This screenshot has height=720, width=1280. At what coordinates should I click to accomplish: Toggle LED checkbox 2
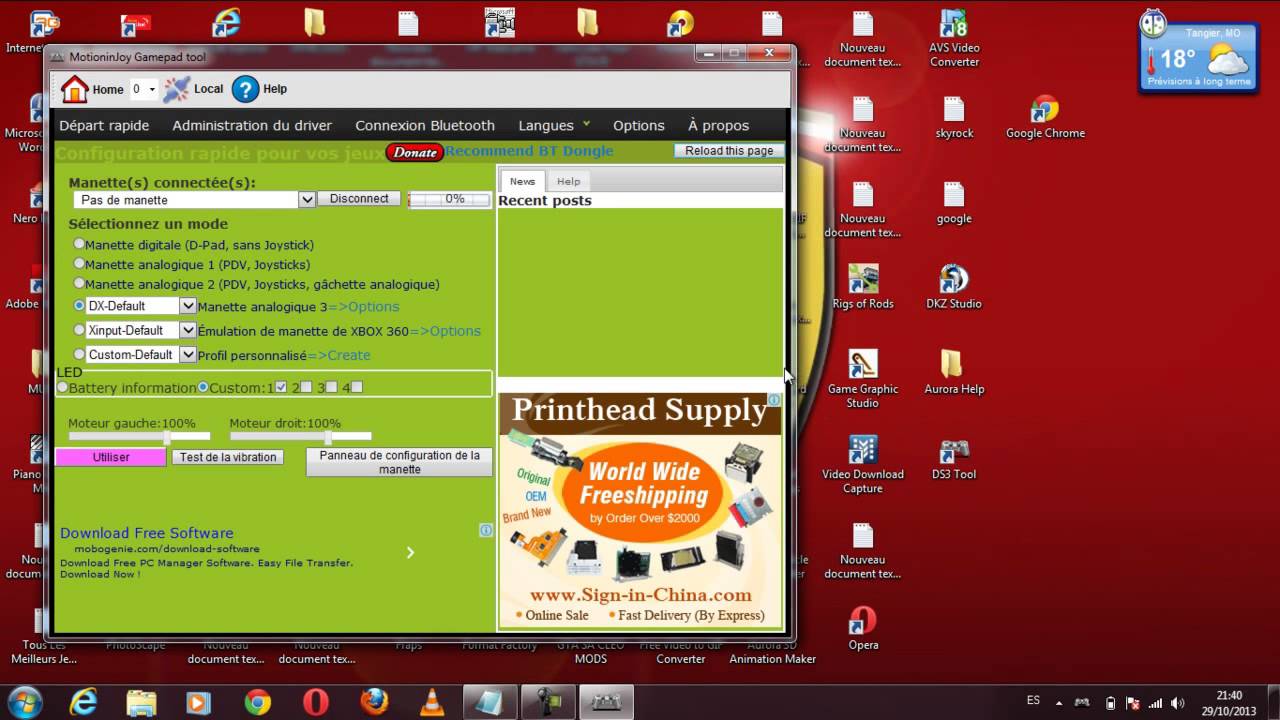[307, 387]
